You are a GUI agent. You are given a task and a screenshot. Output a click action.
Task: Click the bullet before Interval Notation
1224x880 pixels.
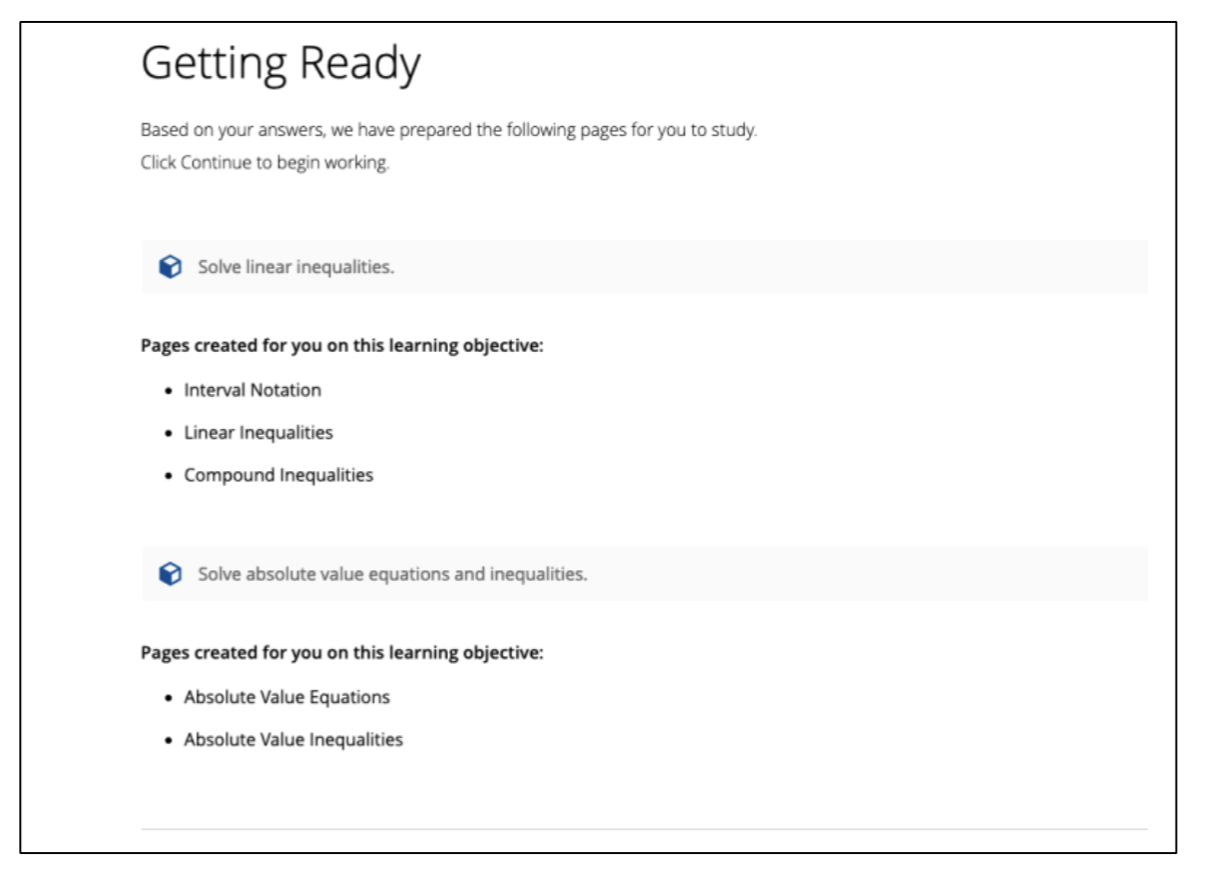coord(170,391)
